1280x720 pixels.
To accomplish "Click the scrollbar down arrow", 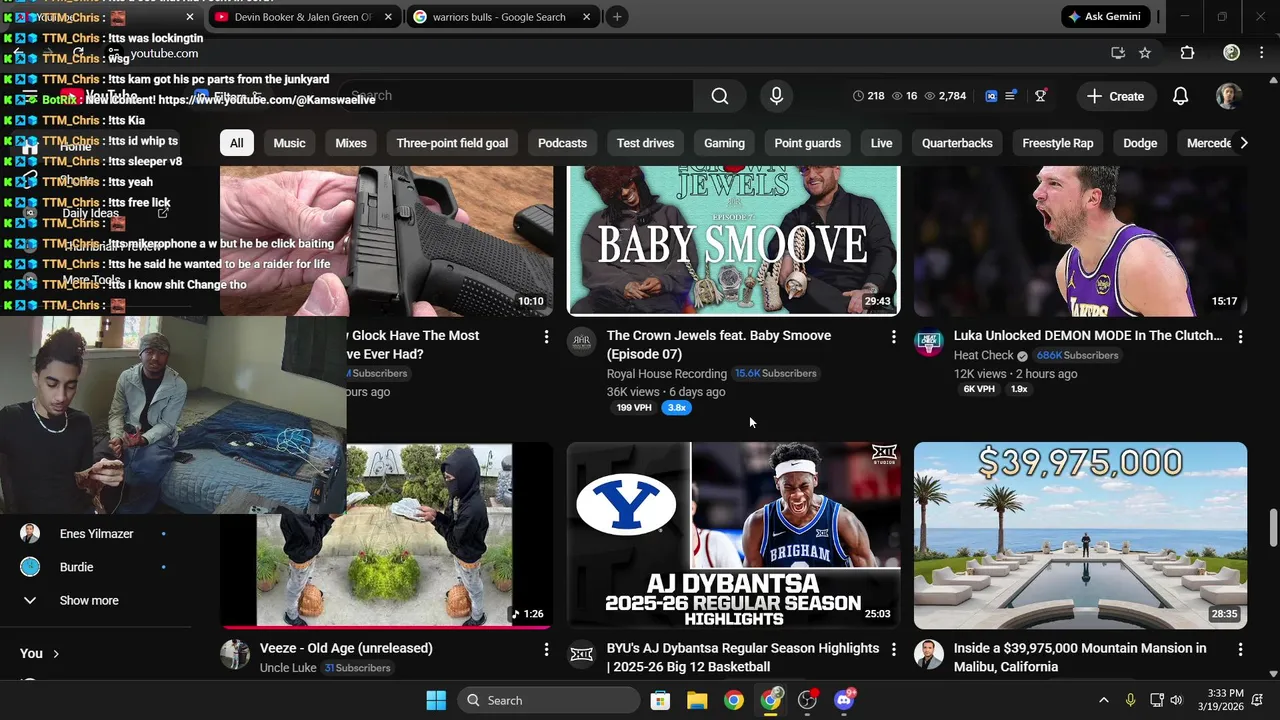I will 1273,674.
